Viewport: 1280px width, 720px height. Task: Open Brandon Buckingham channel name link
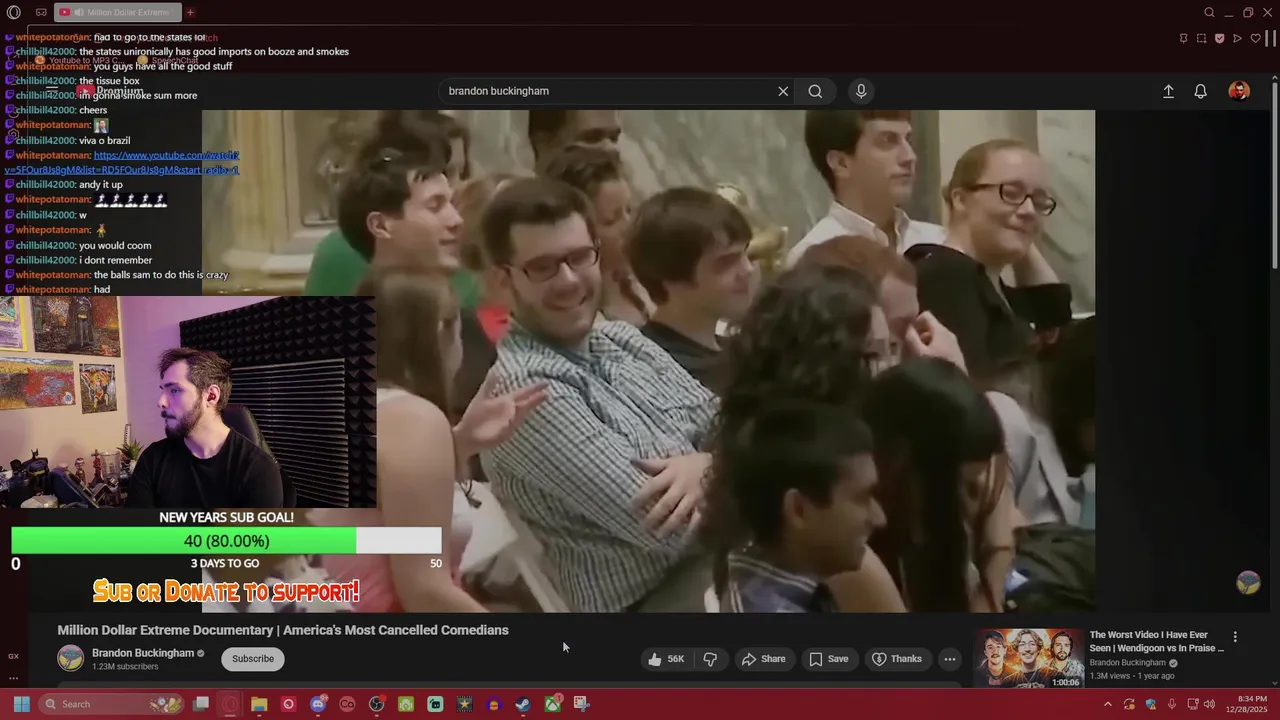tap(143, 653)
